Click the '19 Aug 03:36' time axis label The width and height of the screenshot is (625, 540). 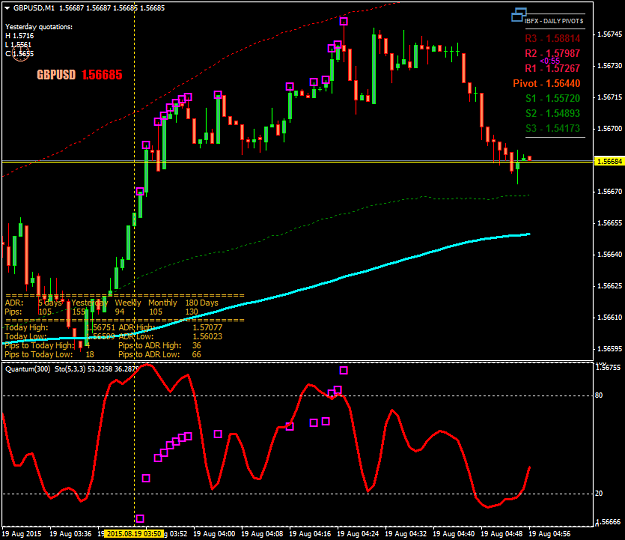click(x=71, y=533)
